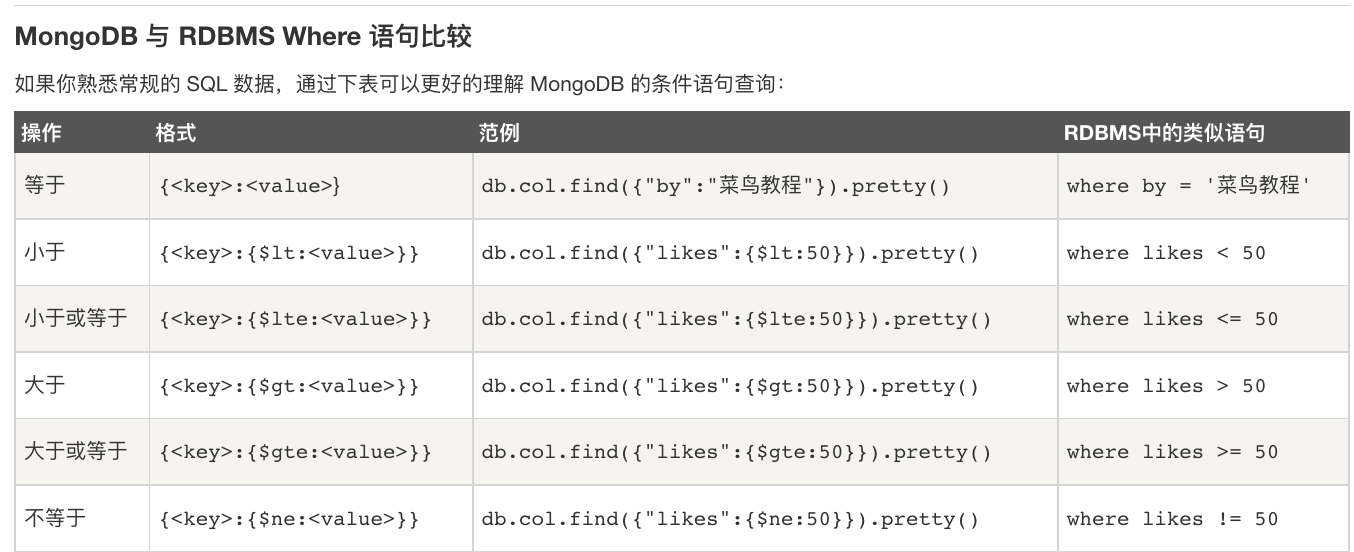Click the heading MongoDB 与 RDBMS Where 语句比较

click(243, 38)
